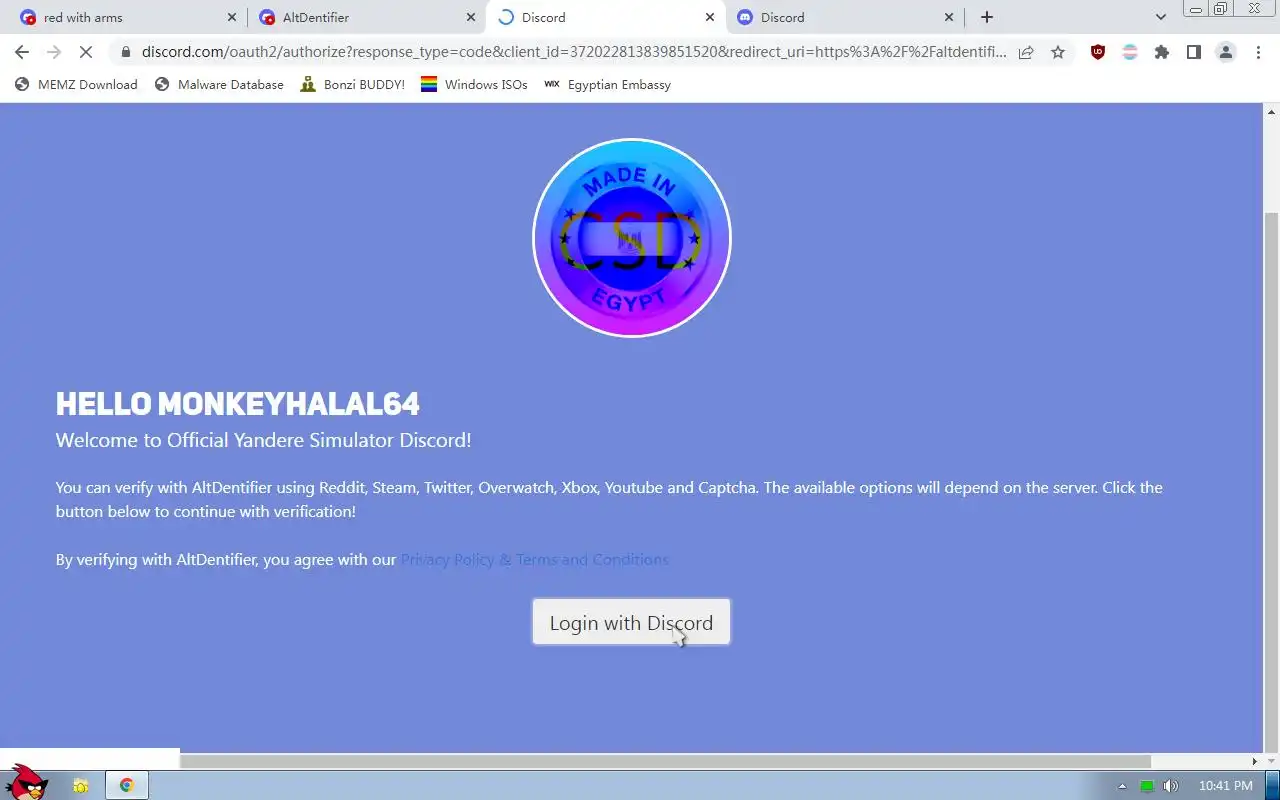Open Chrome's three-dot menu

(x=1258, y=52)
